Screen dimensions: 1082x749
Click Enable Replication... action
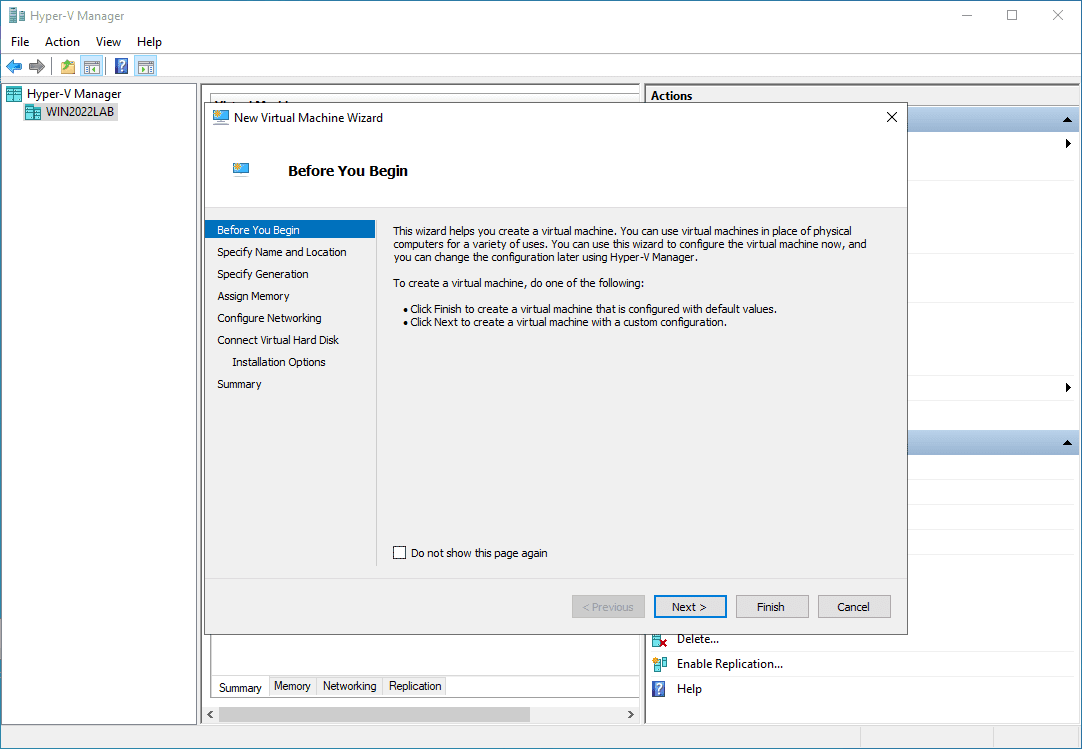[729, 664]
